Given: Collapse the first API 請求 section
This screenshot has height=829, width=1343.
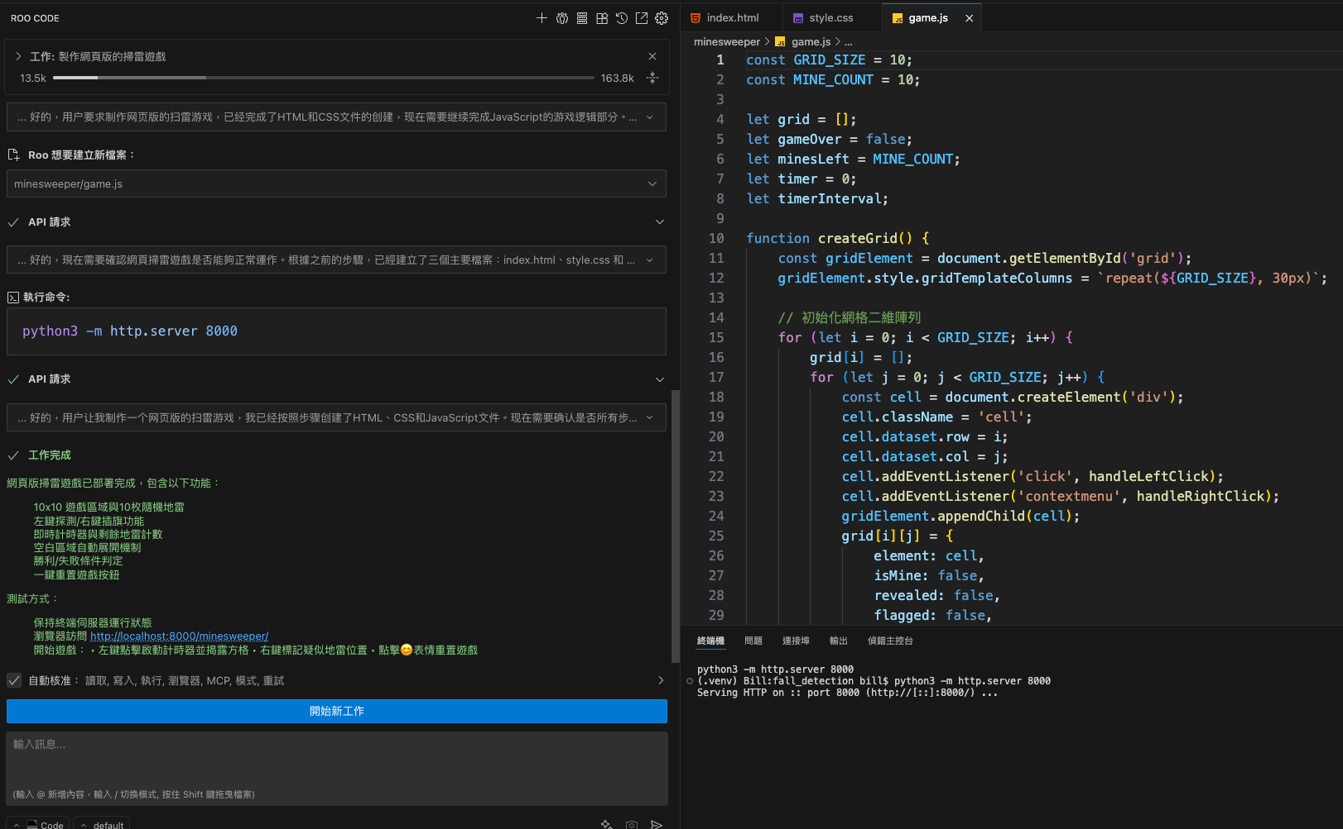Looking at the screenshot, I should 659,222.
